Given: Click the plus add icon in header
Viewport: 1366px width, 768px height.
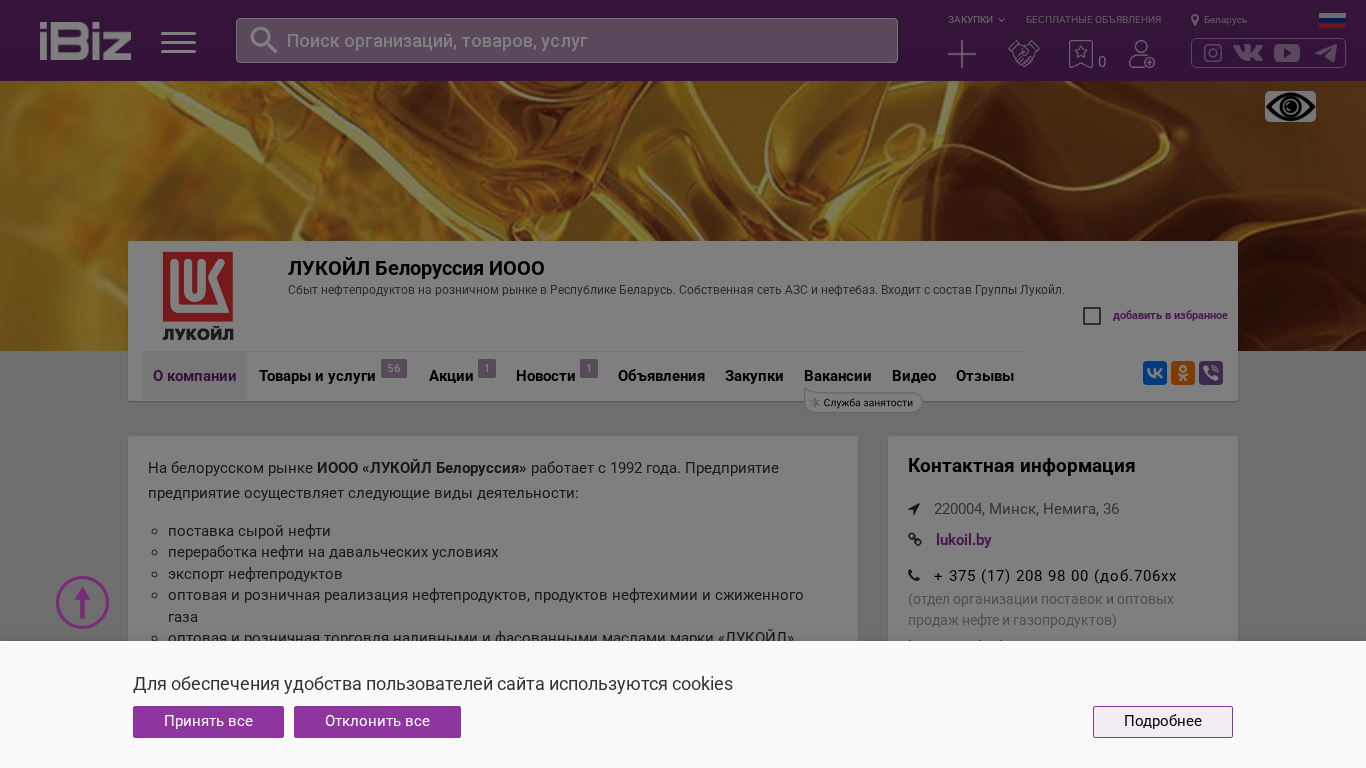Looking at the screenshot, I should pos(962,54).
